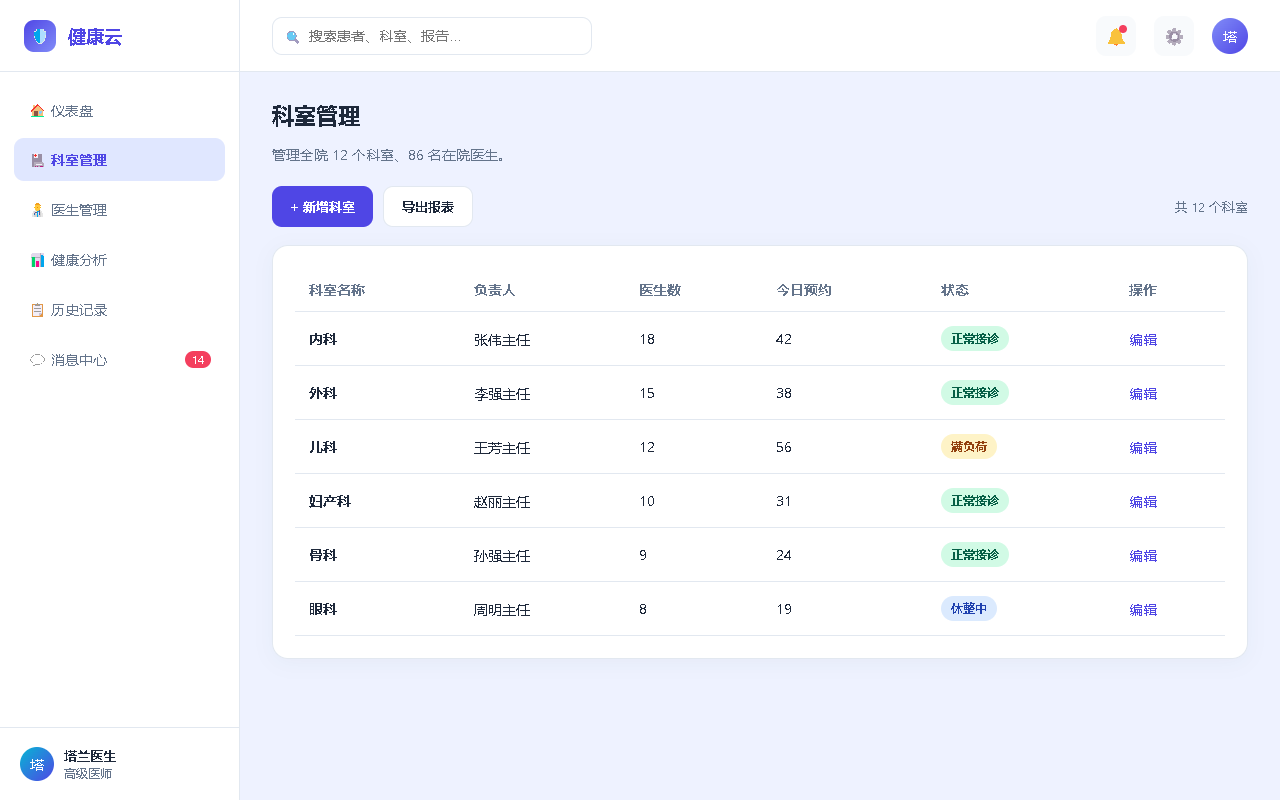
Task: Click the 科室名称 column header
Action: (337, 290)
